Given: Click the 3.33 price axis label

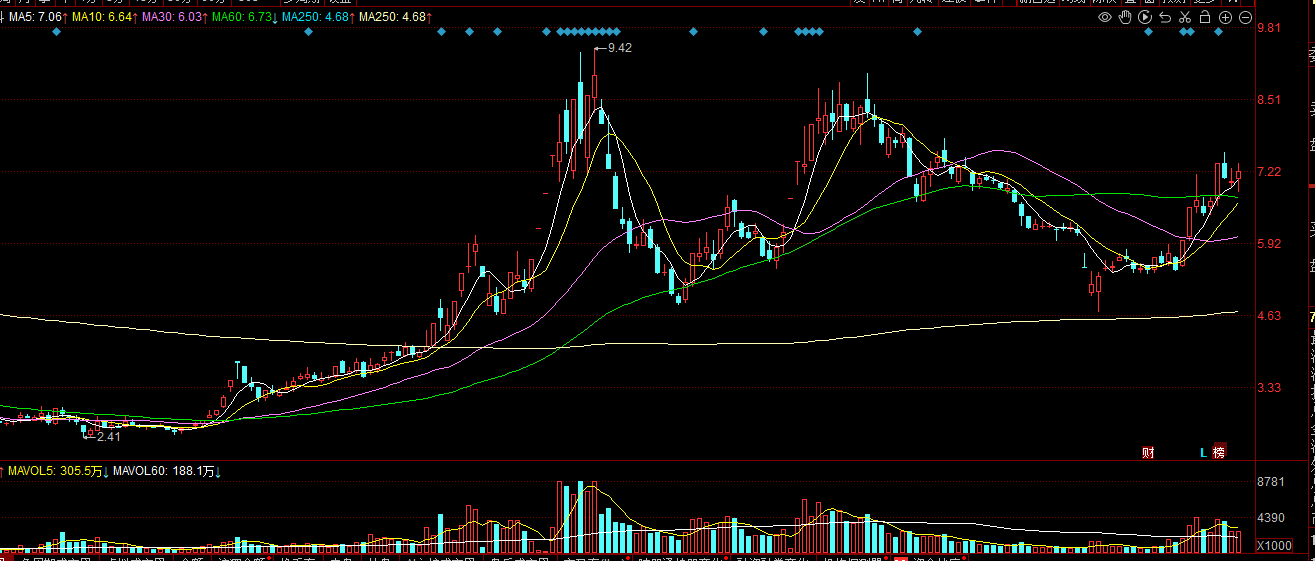Looking at the screenshot, I should pyautogui.click(x=1269, y=388).
